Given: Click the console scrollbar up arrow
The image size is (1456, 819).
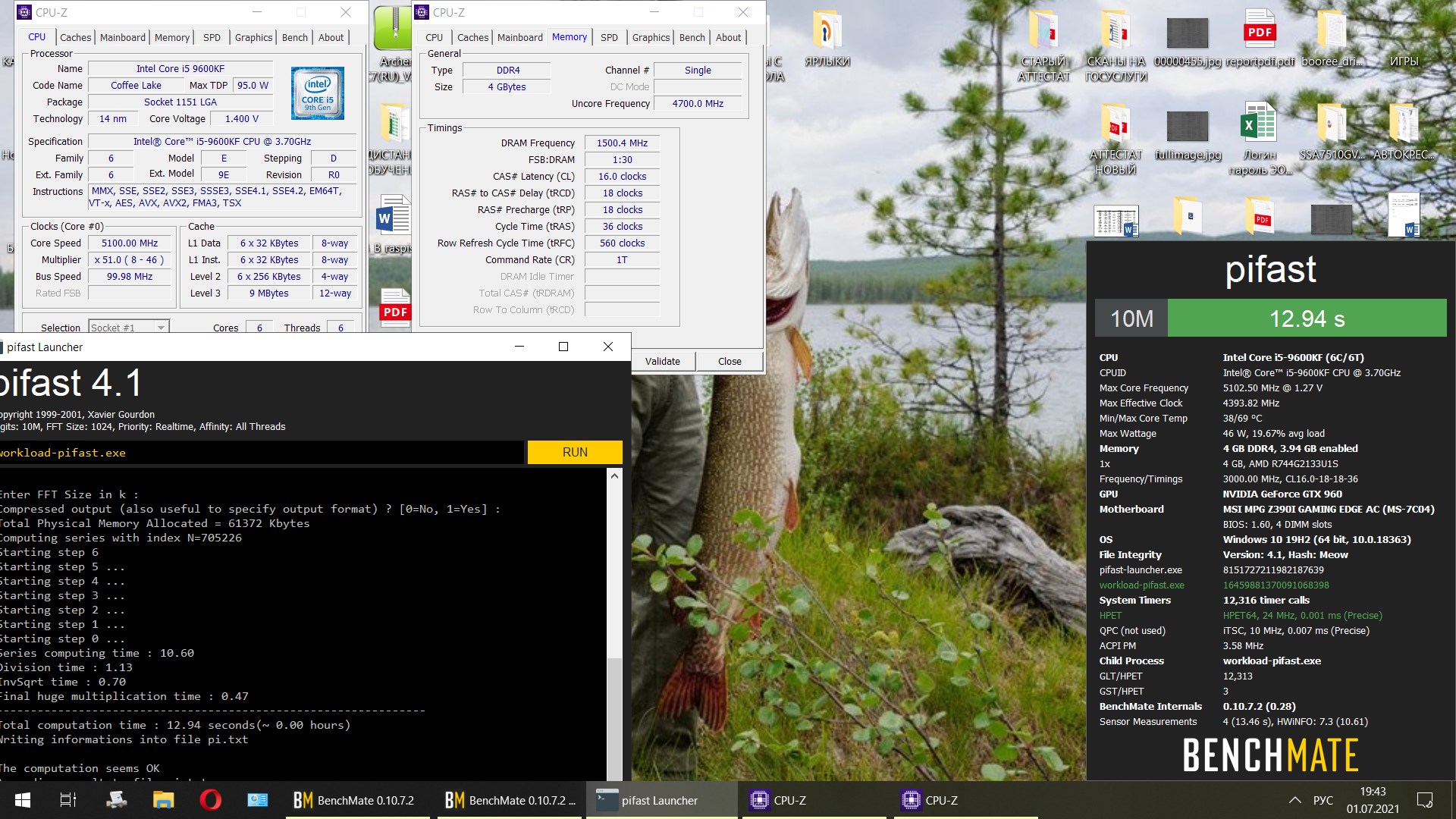Looking at the screenshot, I should tap(614, 475).
